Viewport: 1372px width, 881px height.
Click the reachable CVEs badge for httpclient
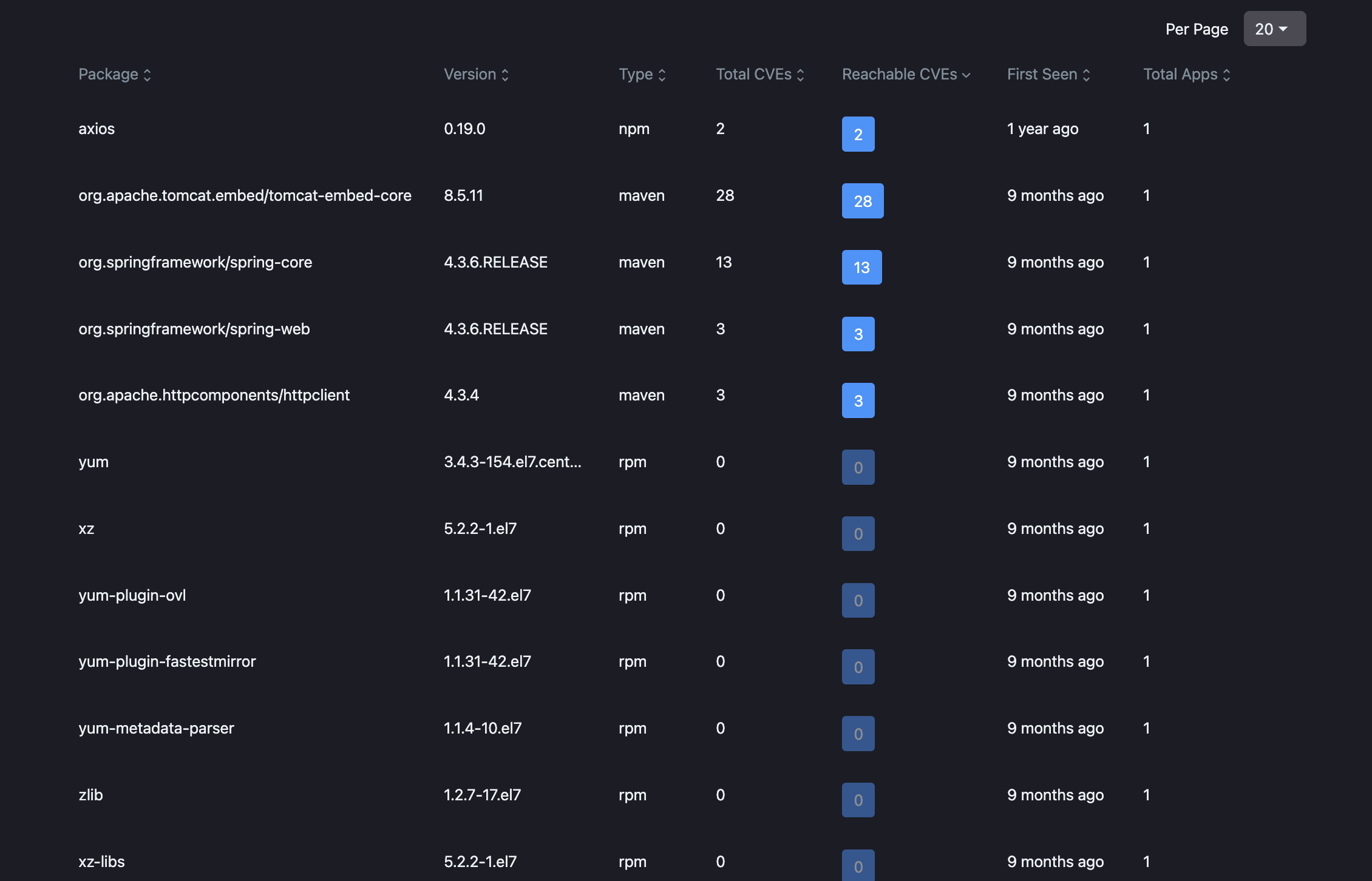[858, 400]
